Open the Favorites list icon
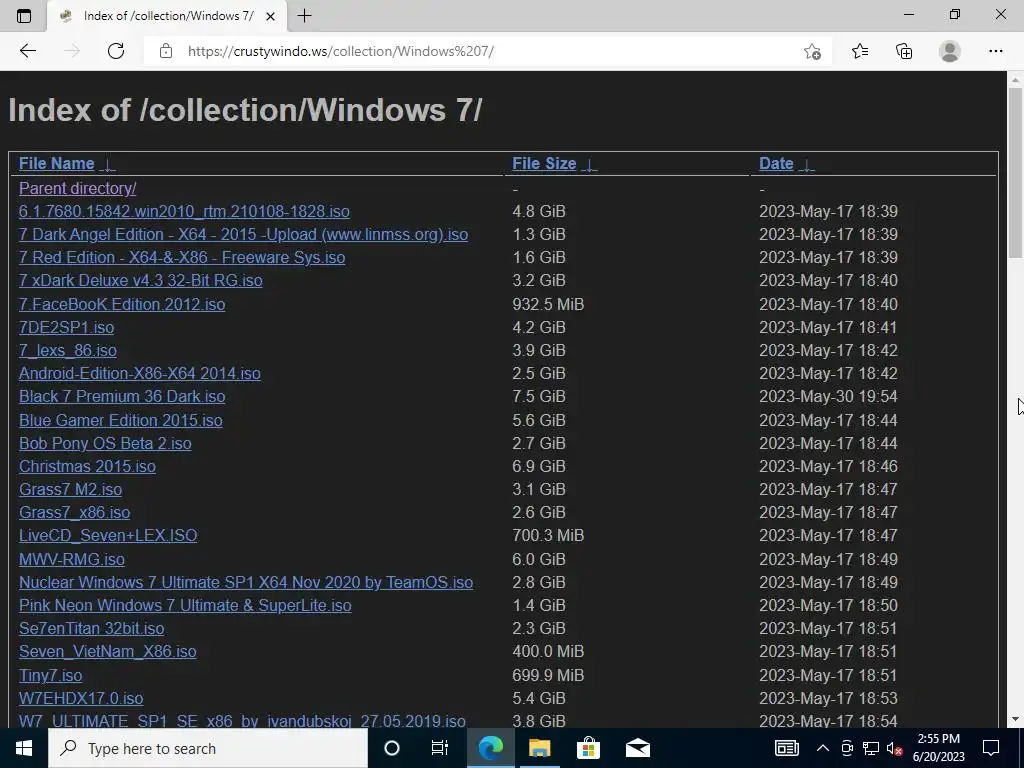This screenshot has height=768, width=1024. pos(860,51)
